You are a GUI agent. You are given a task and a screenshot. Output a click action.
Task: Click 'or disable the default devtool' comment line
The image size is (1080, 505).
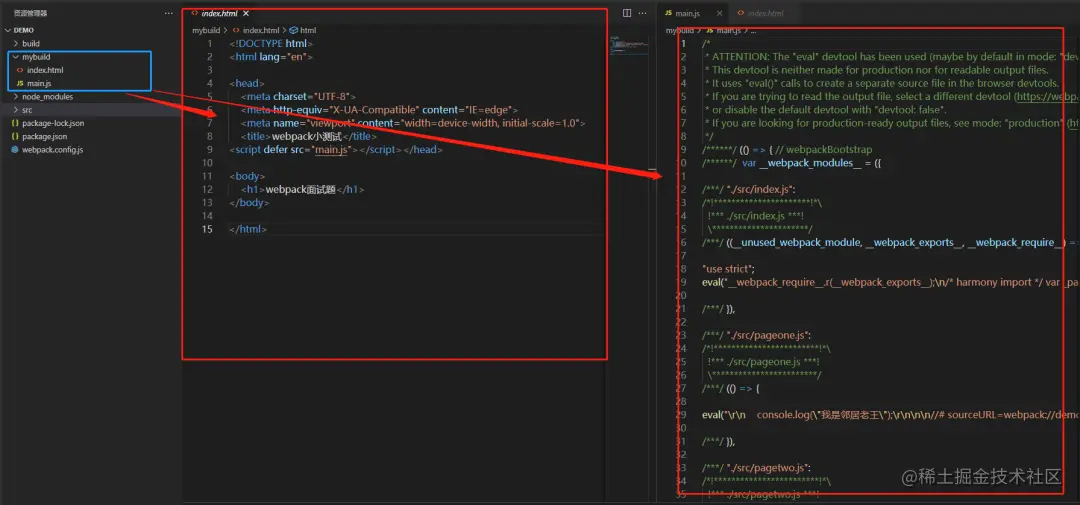click(x=826, y=110)
